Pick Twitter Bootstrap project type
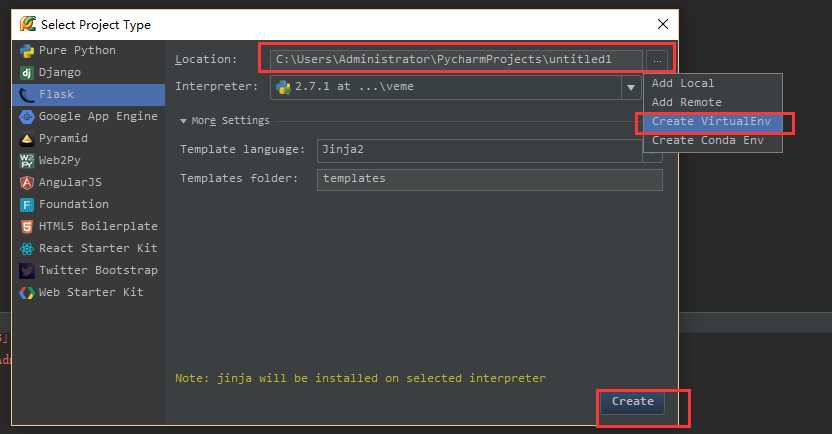Image resolution: width=832 pixels, height=434 pixels. (89, 271)
